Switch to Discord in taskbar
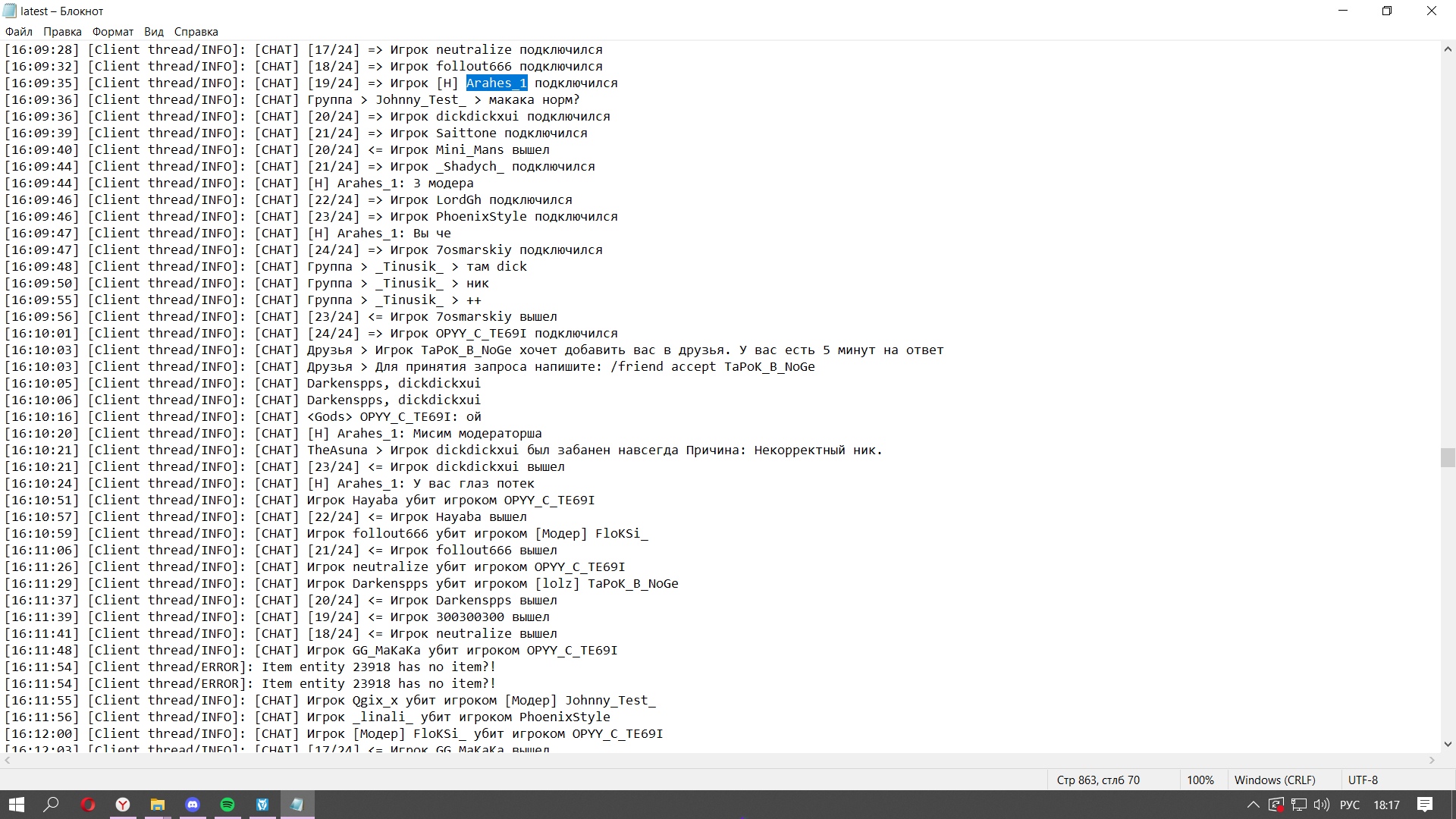This screenshot has height=819, width=1456. [193, 805]
